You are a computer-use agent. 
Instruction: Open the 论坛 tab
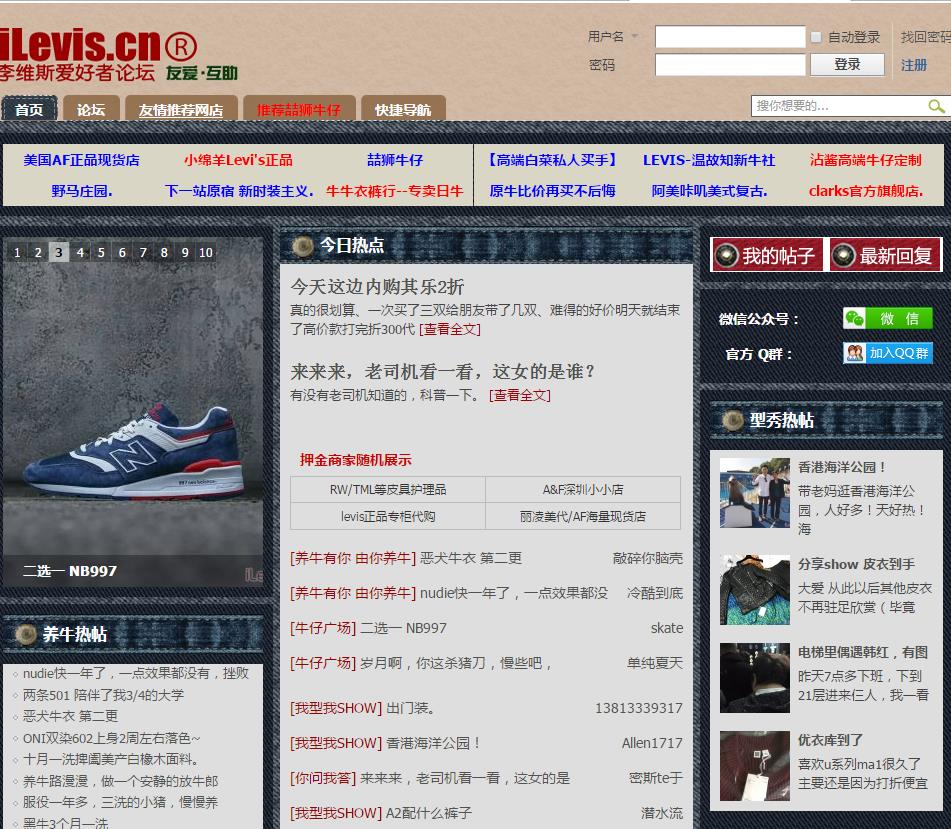91,109
